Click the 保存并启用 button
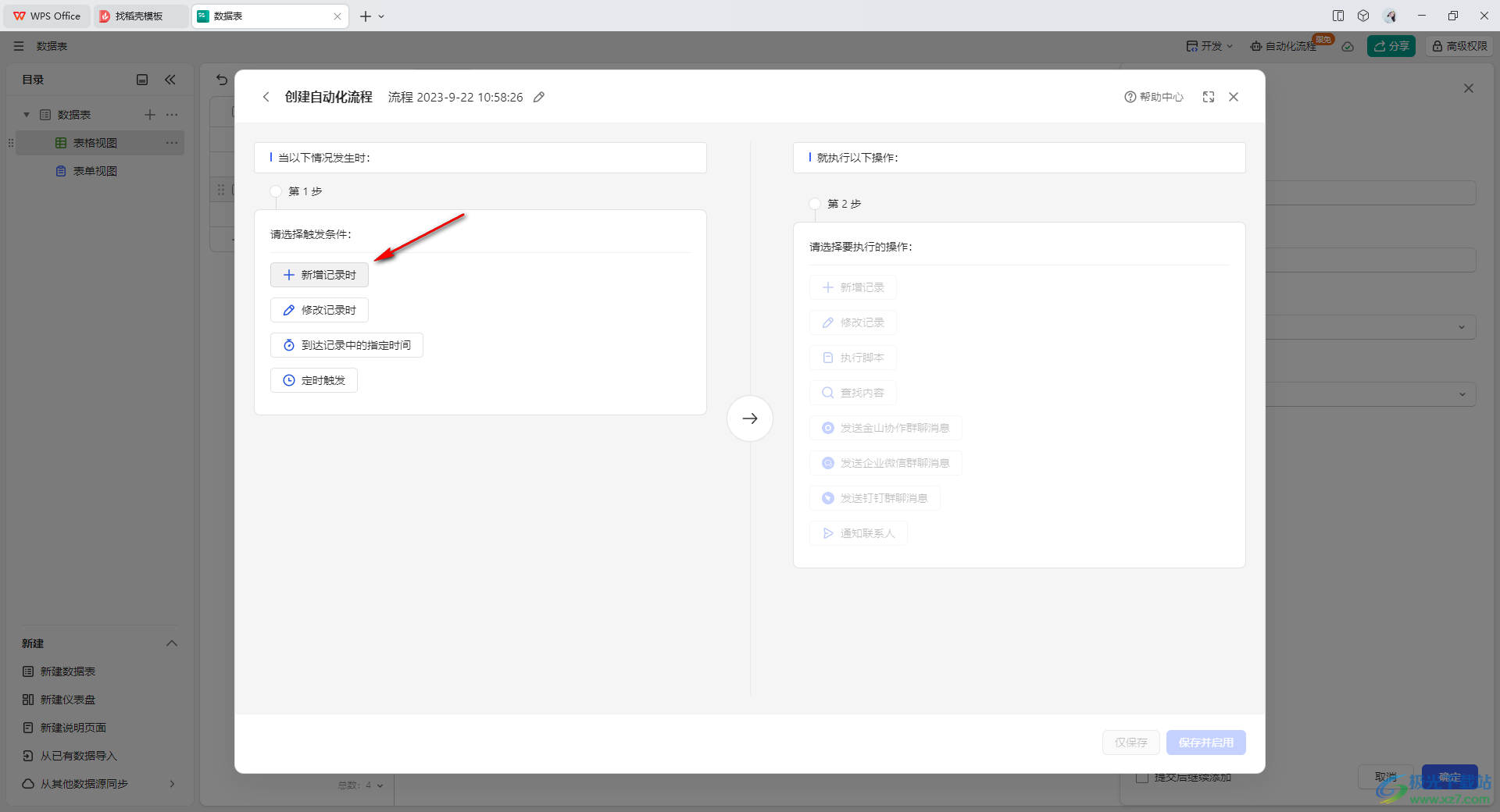This screenshot has width=1500, height=812. [x=1206, y=743]
